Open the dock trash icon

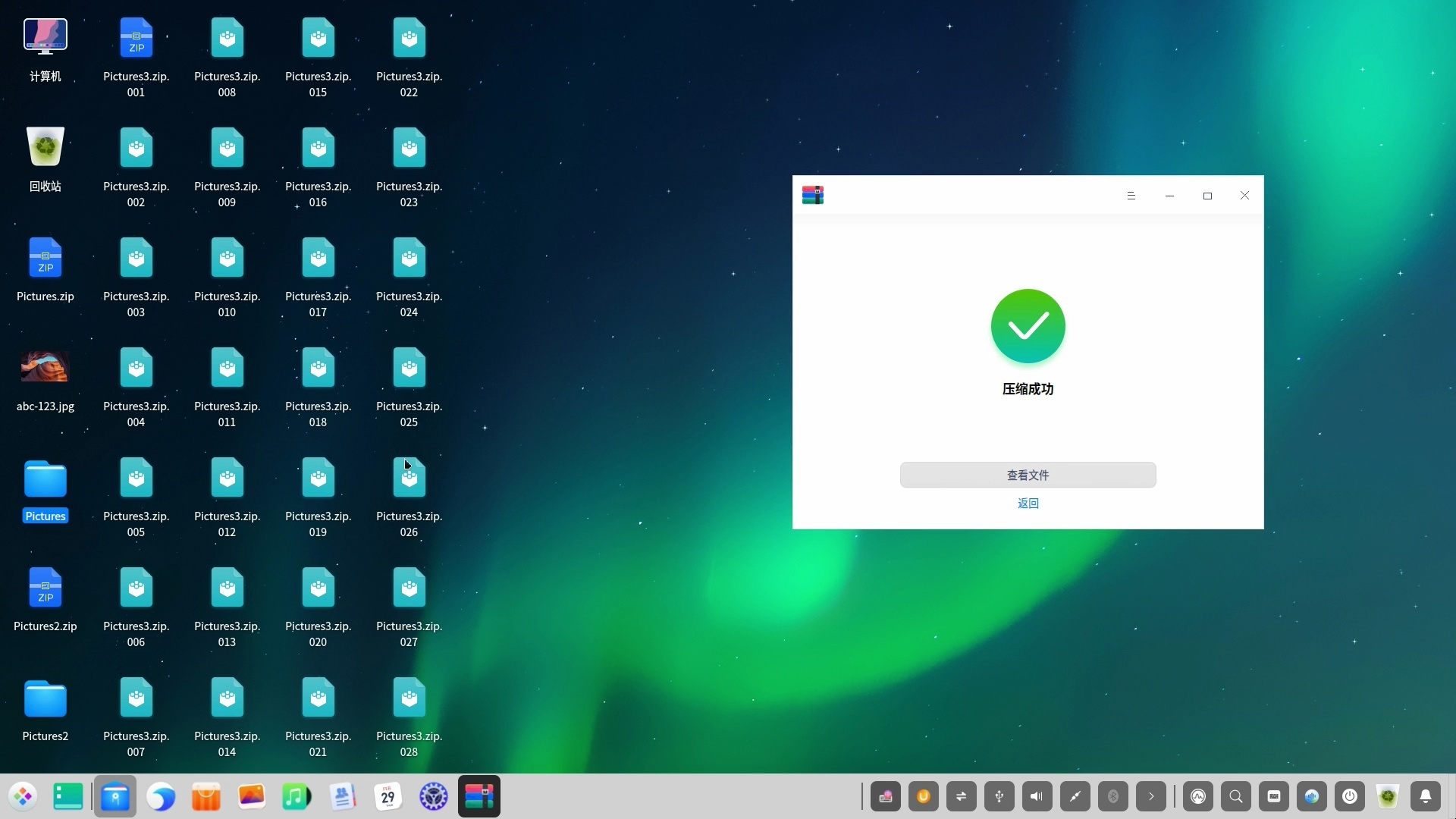pyautogui.click(x=1388, y=796)
